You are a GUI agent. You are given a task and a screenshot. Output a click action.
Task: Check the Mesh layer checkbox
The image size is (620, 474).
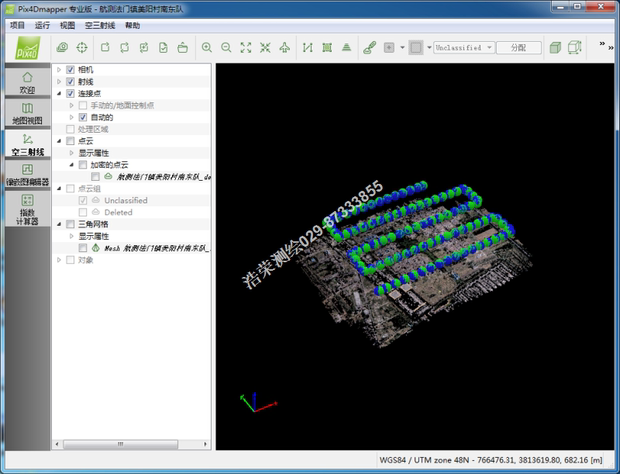[x=83, y=248]
